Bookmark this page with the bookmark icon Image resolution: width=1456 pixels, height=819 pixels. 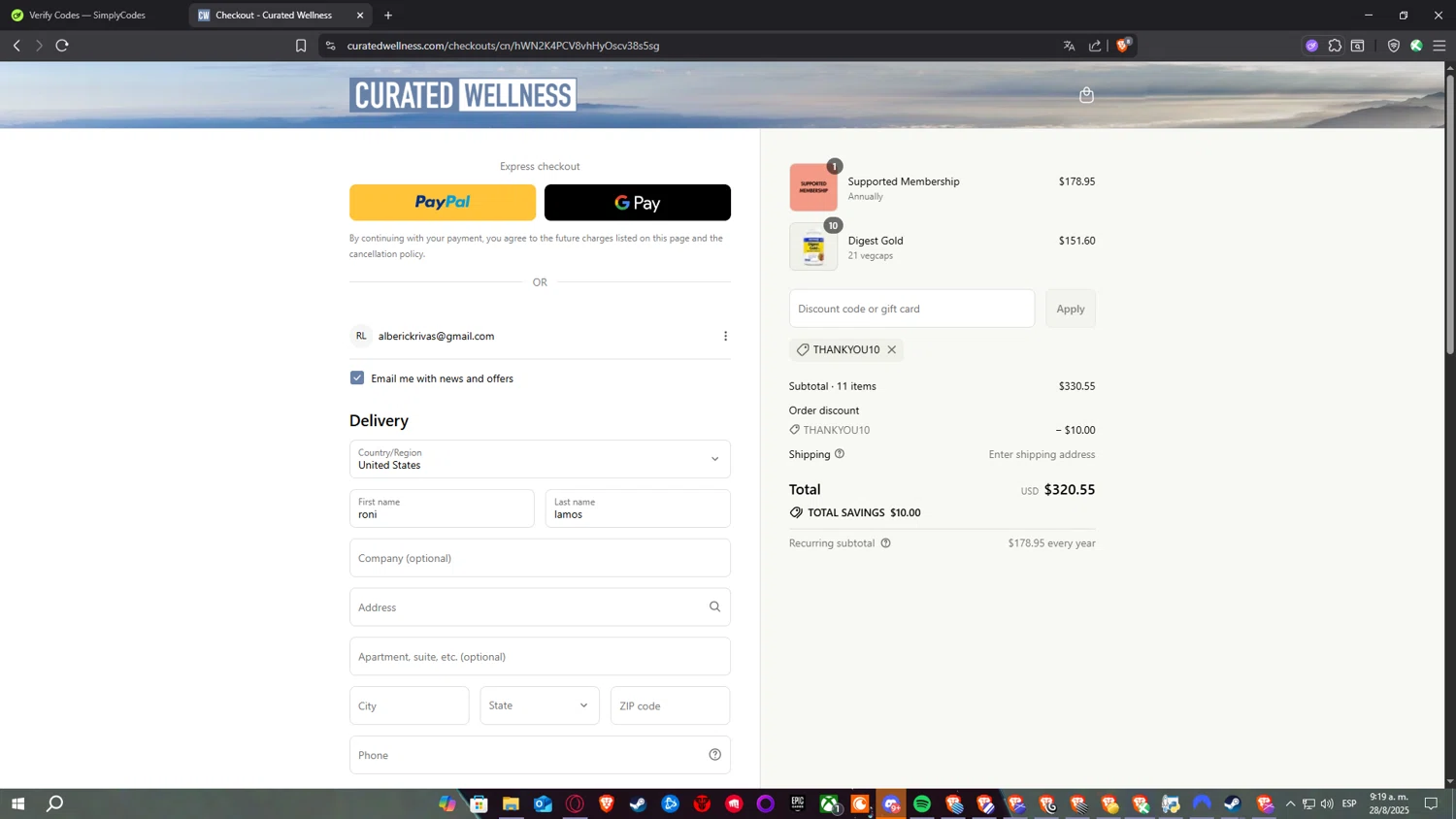click(301, 46)
